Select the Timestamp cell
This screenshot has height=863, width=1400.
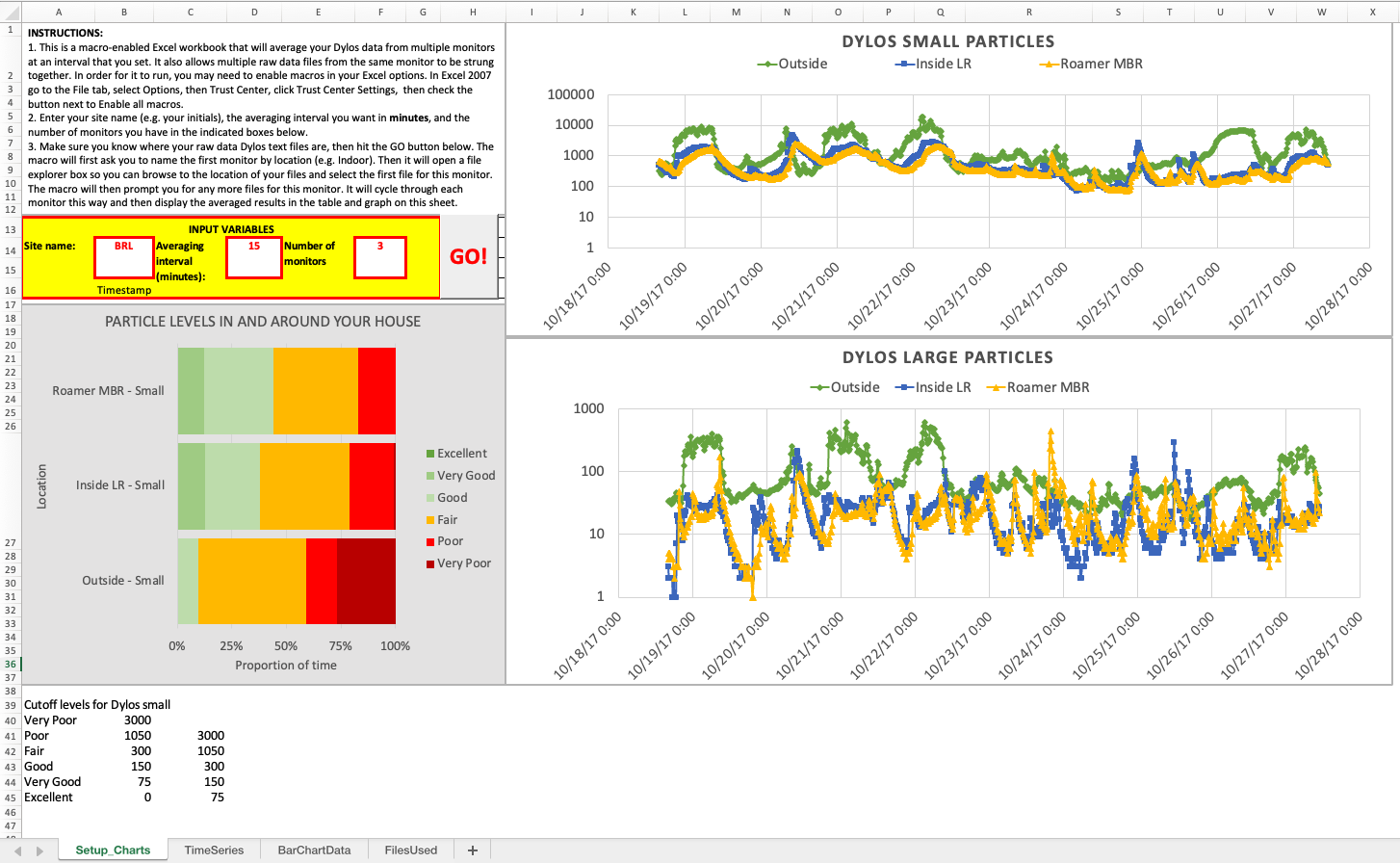coord(124,290)
